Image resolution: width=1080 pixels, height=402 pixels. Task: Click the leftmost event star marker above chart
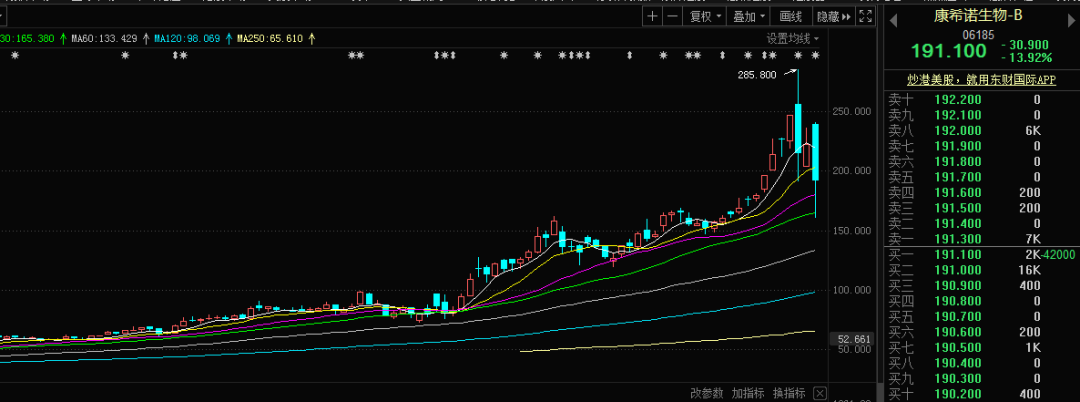click(x=14, y=56)
